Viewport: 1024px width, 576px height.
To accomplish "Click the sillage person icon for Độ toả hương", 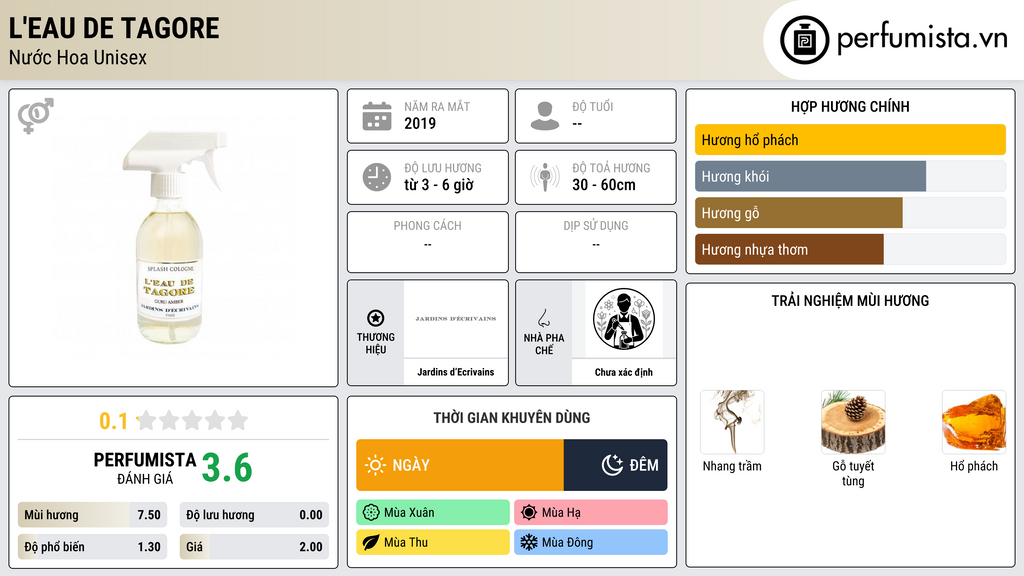I will (x=545, y=177).
